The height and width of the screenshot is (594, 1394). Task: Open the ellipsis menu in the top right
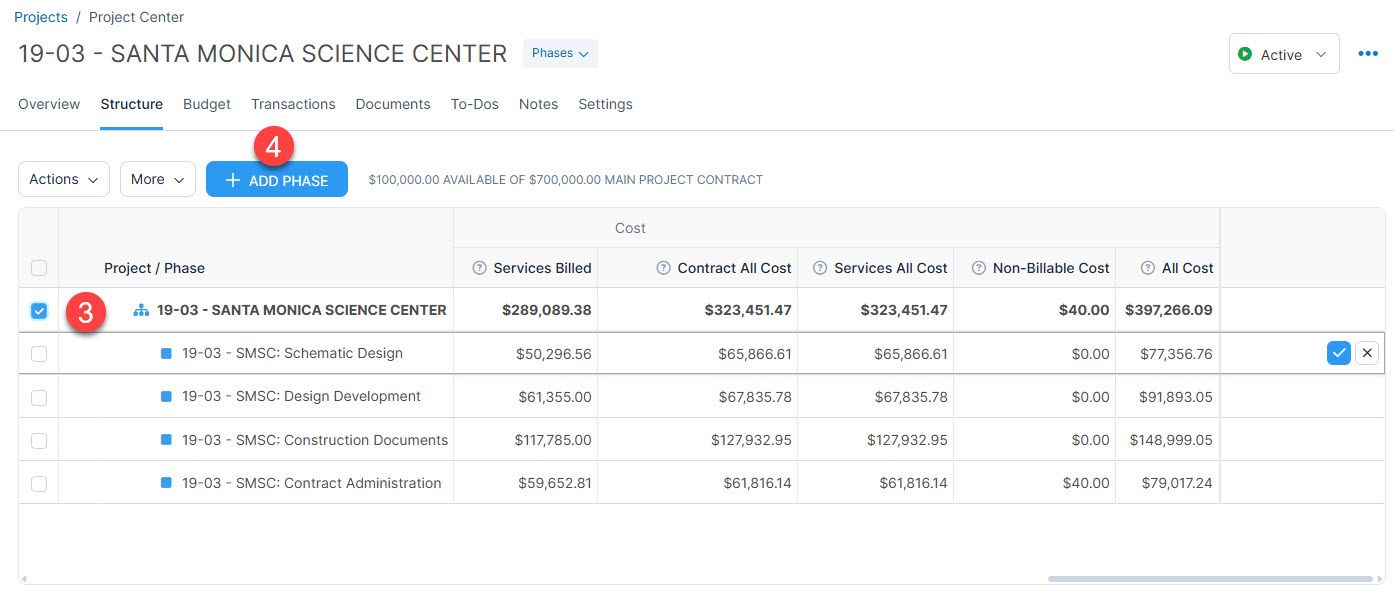pyautogui.click(x=1368, y=53)
